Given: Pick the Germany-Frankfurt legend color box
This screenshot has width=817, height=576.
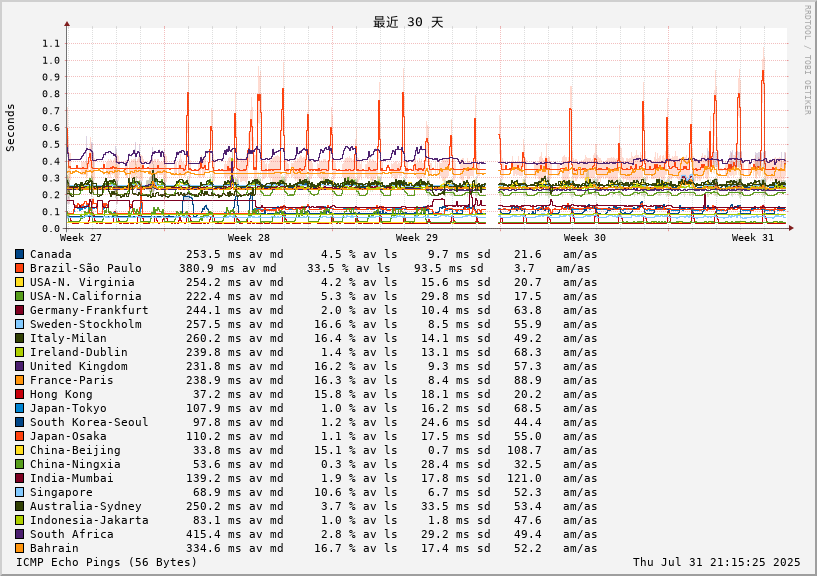Looking at the screenshot, I should pyautogui.click(x=20, y=310).
